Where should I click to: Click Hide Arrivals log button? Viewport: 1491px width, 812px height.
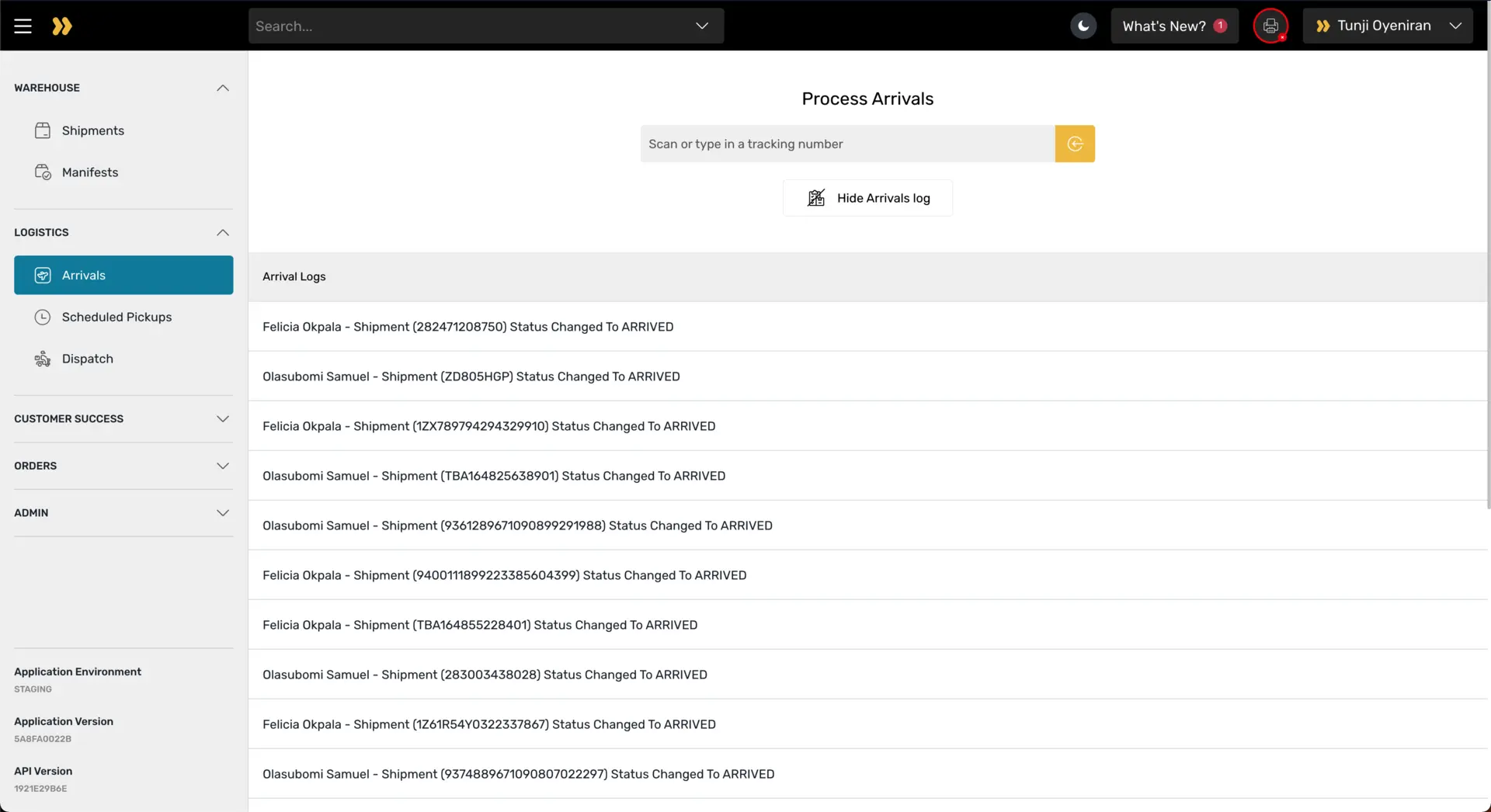[867, 198]
